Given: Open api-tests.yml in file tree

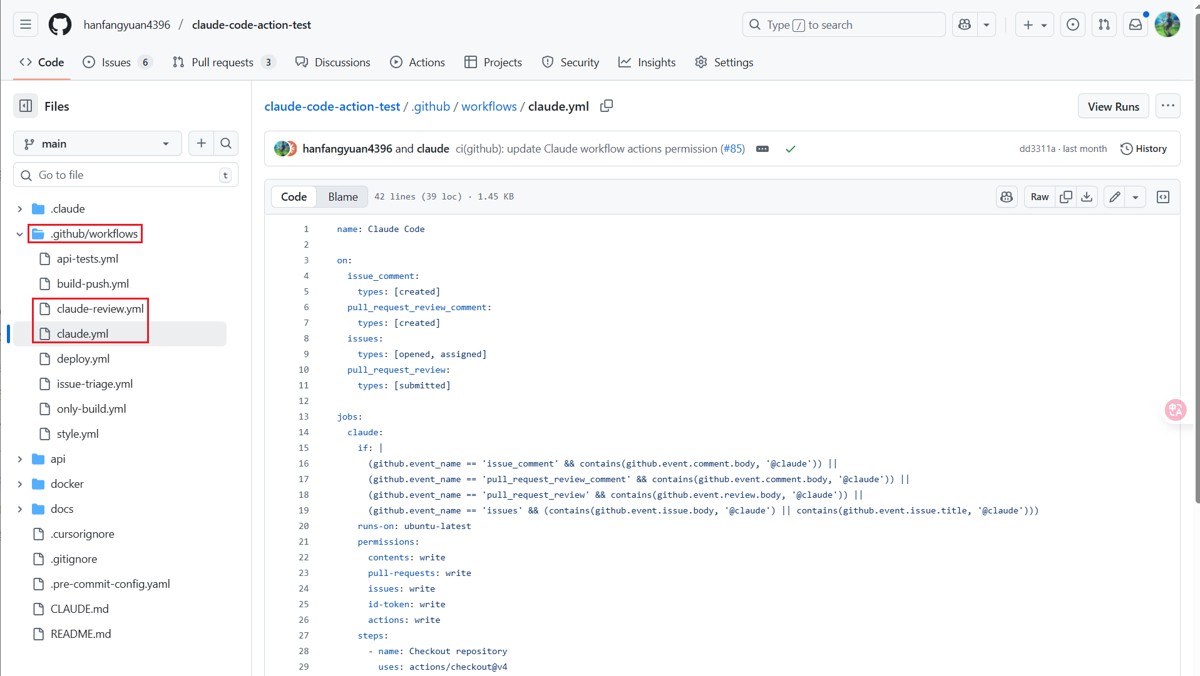Looking at the screenshot, I should pyautogui.click(x=87, y=259).
